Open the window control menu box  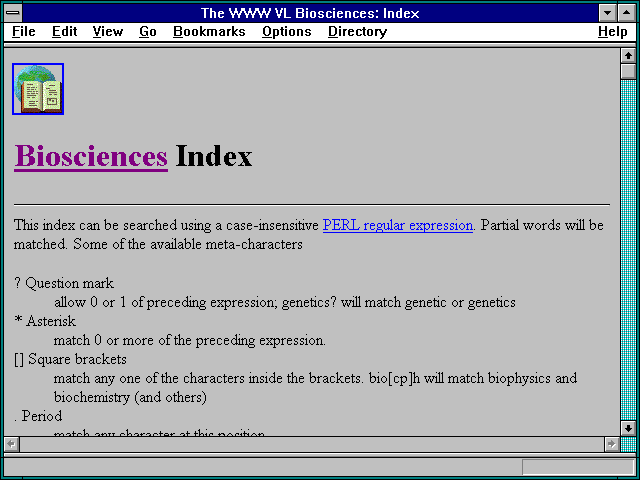pyautogui.click(x=13, y=13)
